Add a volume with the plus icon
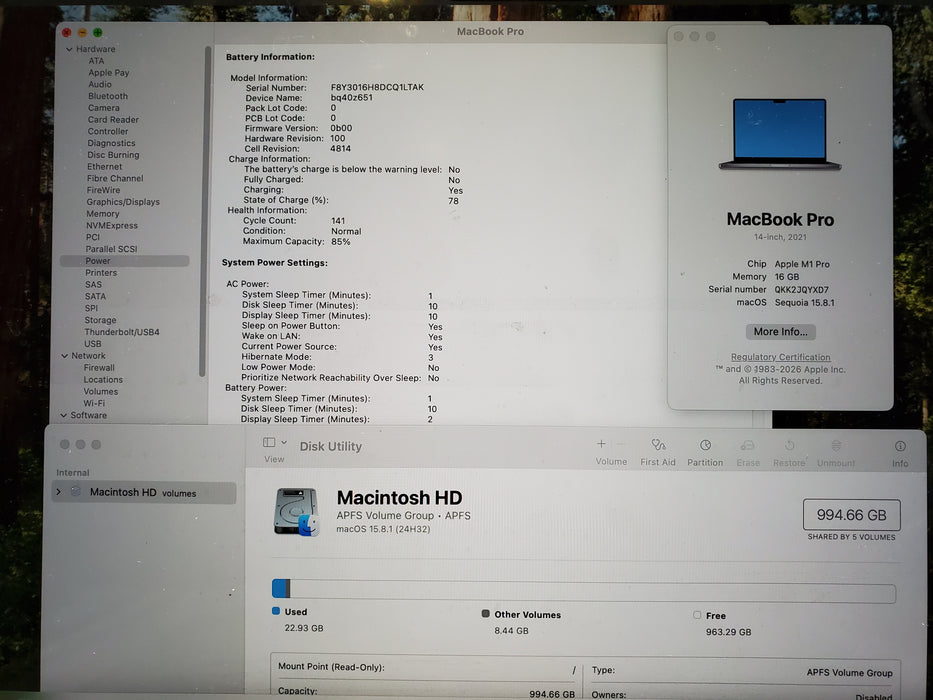Viewport: 933px width, 700px height. click(x=601, y=443)
